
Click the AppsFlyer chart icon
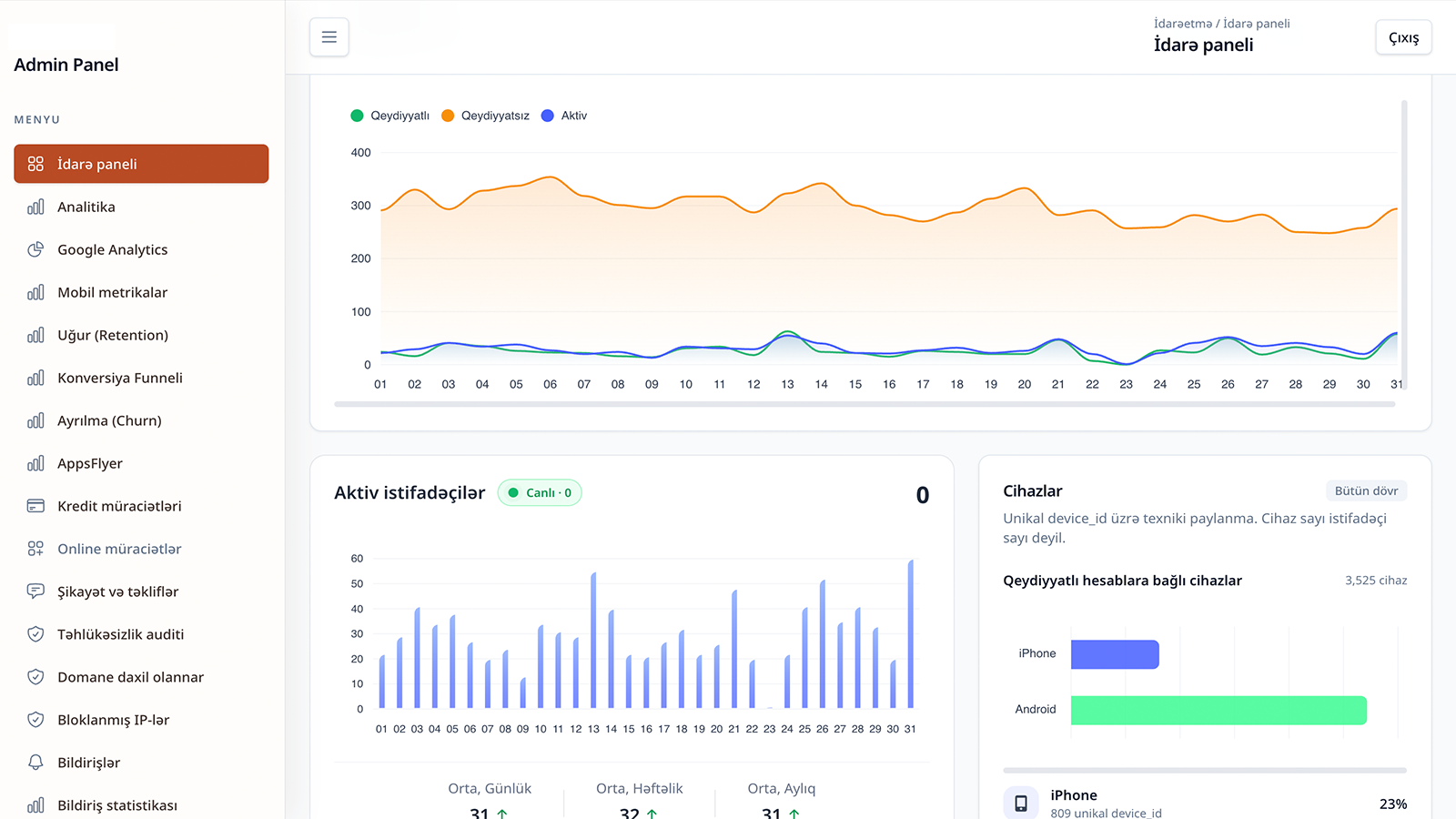tap(35, 463)
